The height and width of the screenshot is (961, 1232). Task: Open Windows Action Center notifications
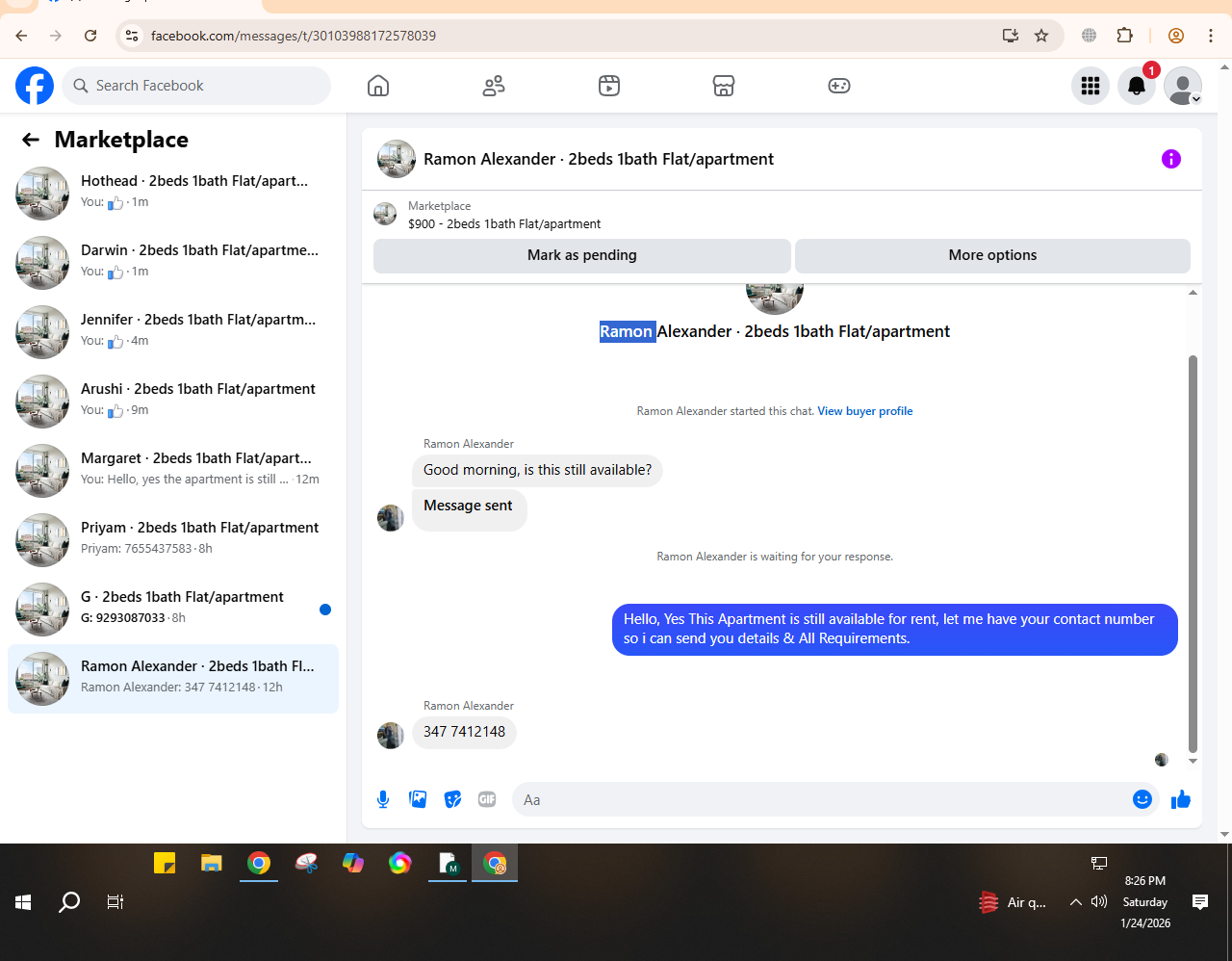tap(1200, 902)
